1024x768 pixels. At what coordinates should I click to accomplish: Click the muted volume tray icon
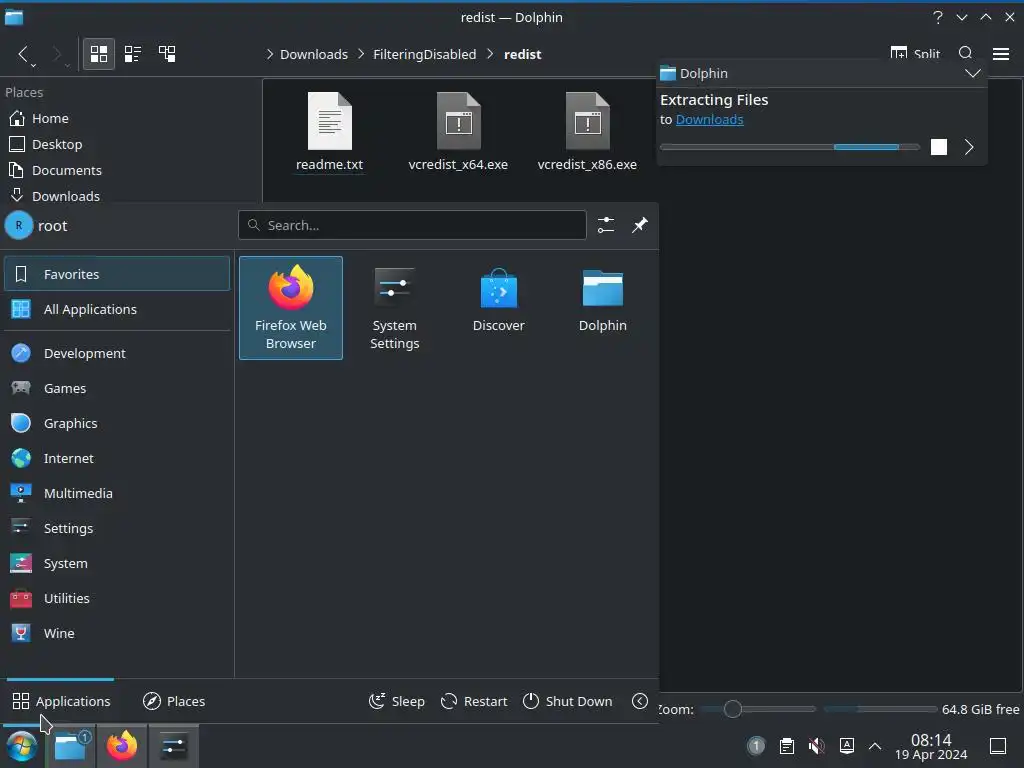pos(816,746)
